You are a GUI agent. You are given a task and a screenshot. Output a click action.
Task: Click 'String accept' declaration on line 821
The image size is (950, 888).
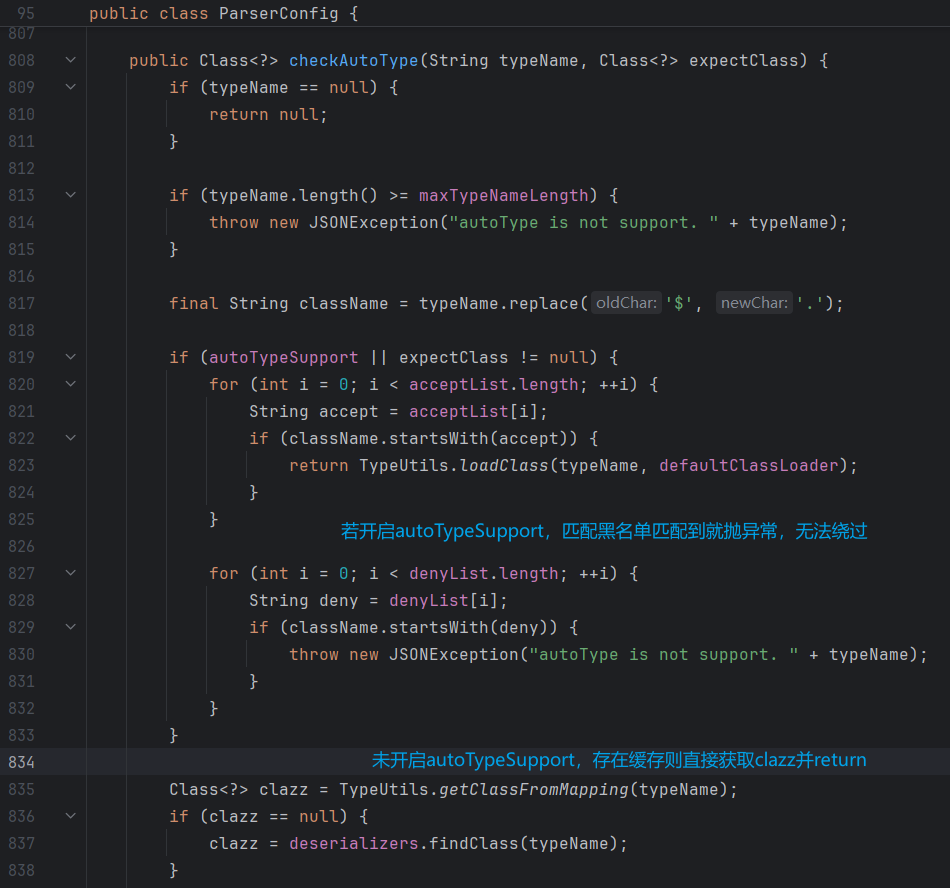pyautogui.click(x=313, y=411)
